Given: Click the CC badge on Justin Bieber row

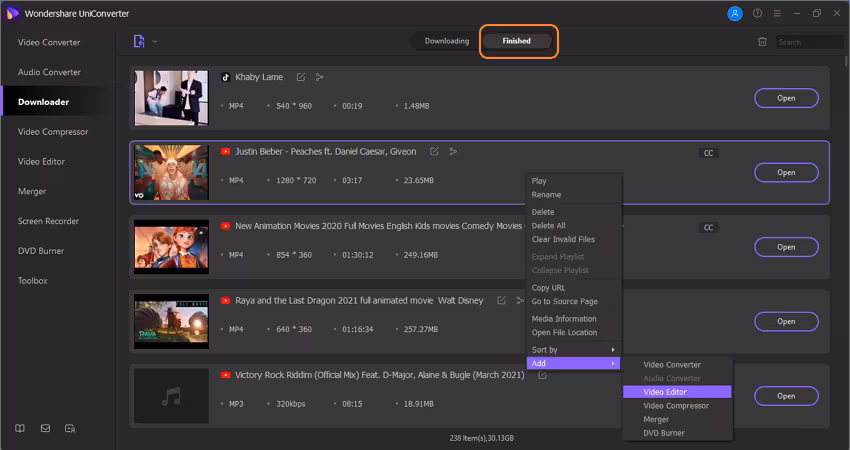Looking at the screenshot, I should [x=709, y=153].
